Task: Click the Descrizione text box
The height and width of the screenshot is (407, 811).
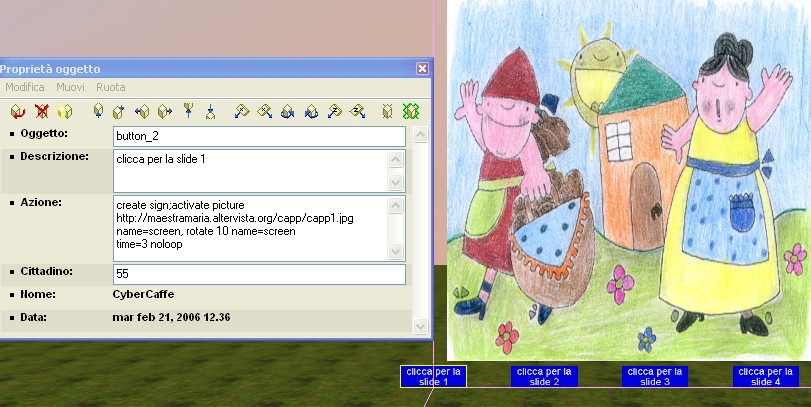Action: pyautogui.click(x=259, y=171)
